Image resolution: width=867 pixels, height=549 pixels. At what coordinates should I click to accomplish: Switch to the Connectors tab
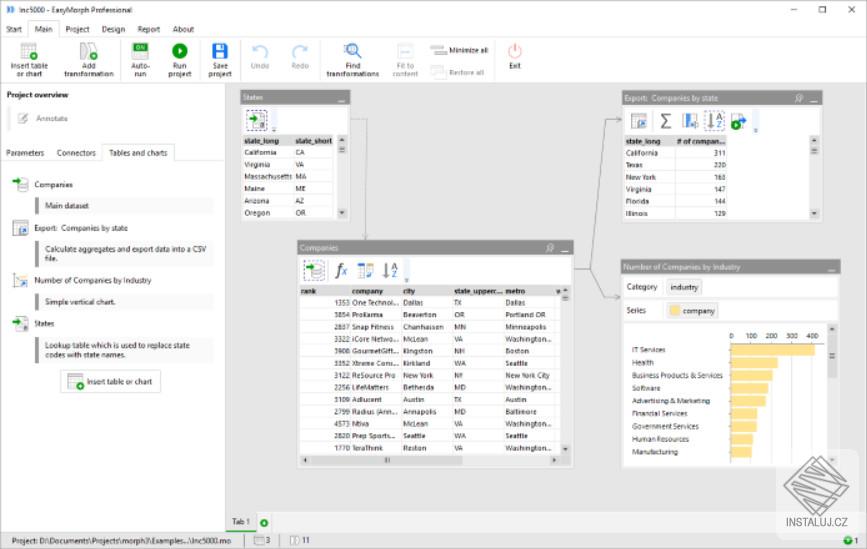pos(76,153)
